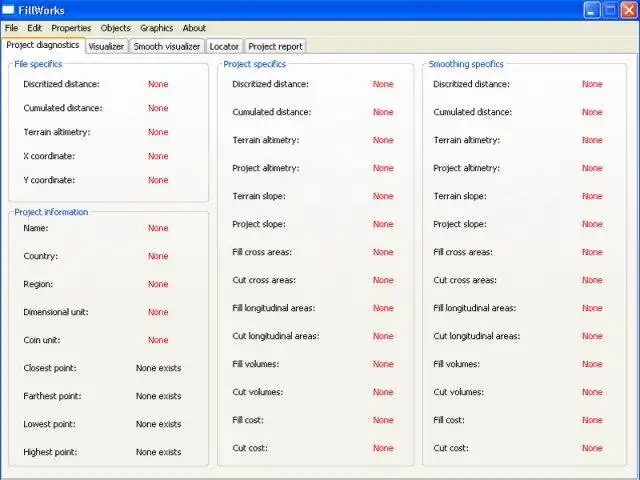Click Closest point None exists value

[158, 368]
